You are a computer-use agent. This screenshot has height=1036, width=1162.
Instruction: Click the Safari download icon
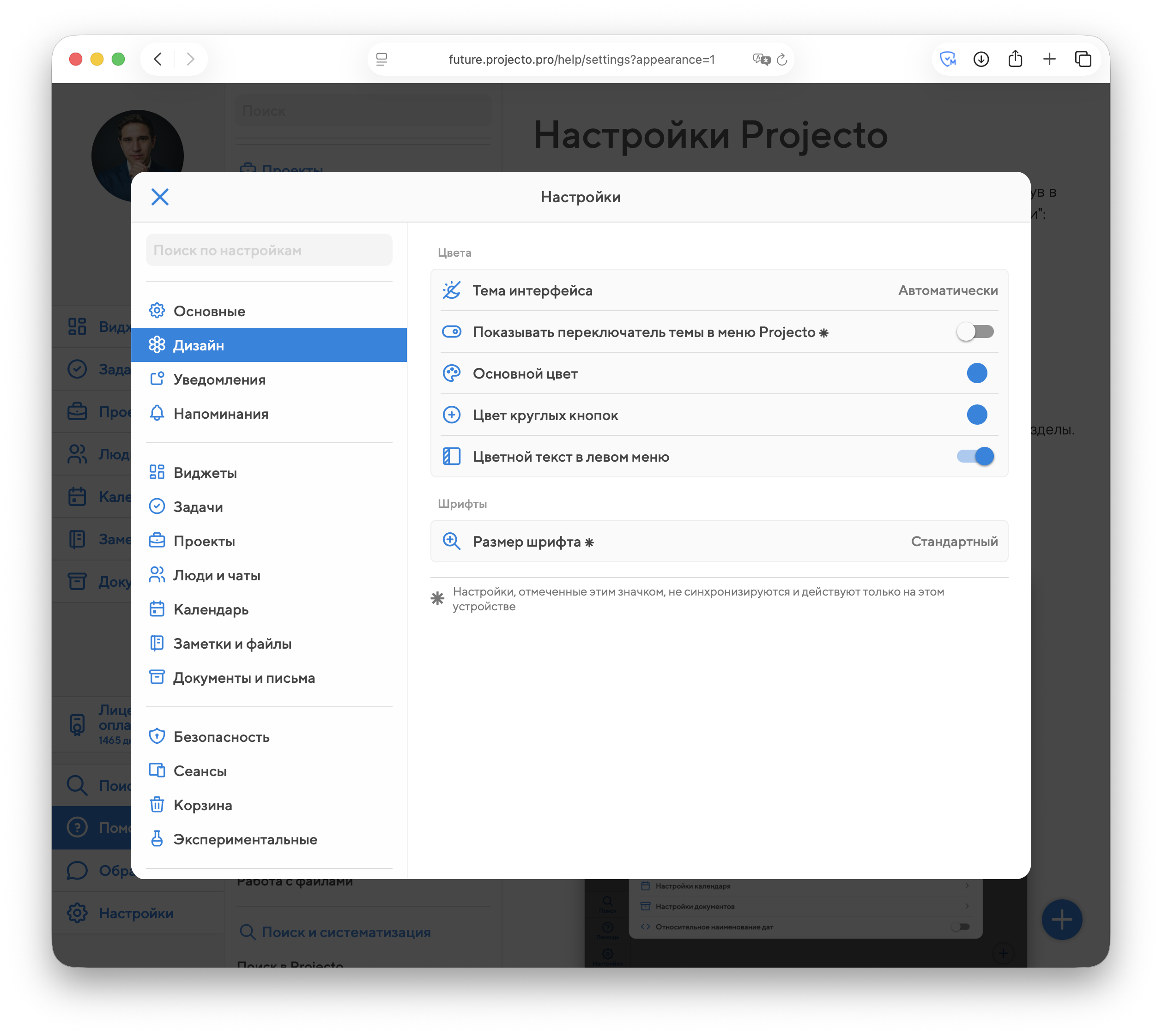click(980, 59)
